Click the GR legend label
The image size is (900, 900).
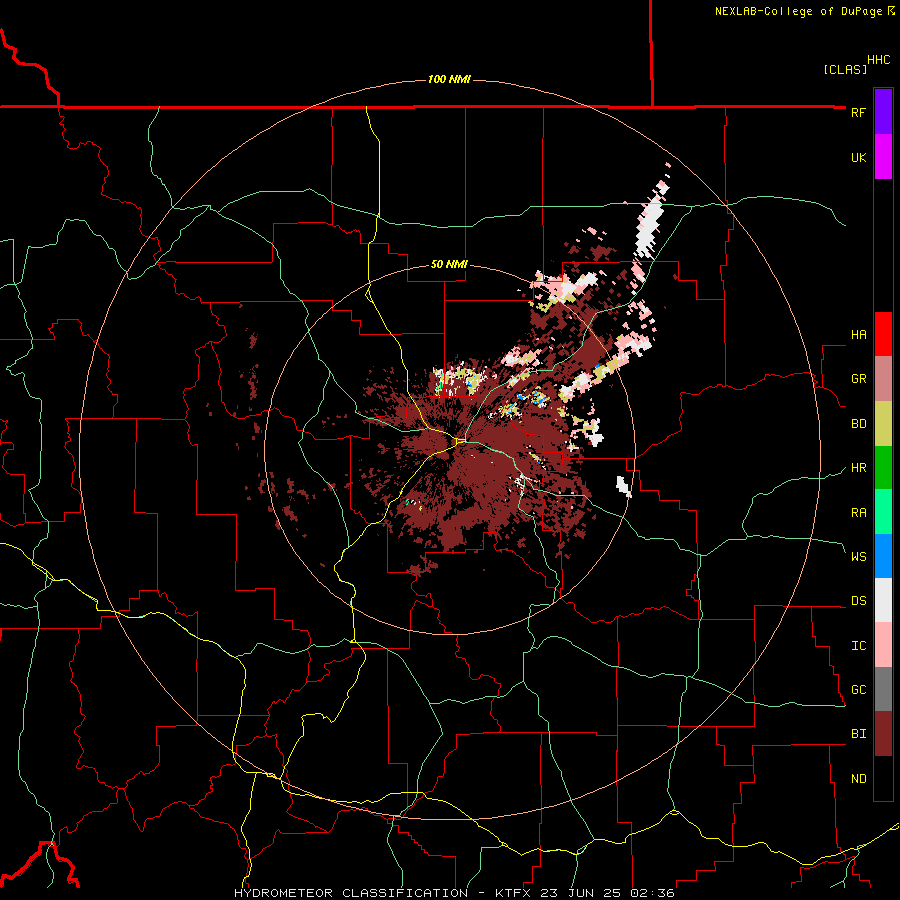coord(858,379)
